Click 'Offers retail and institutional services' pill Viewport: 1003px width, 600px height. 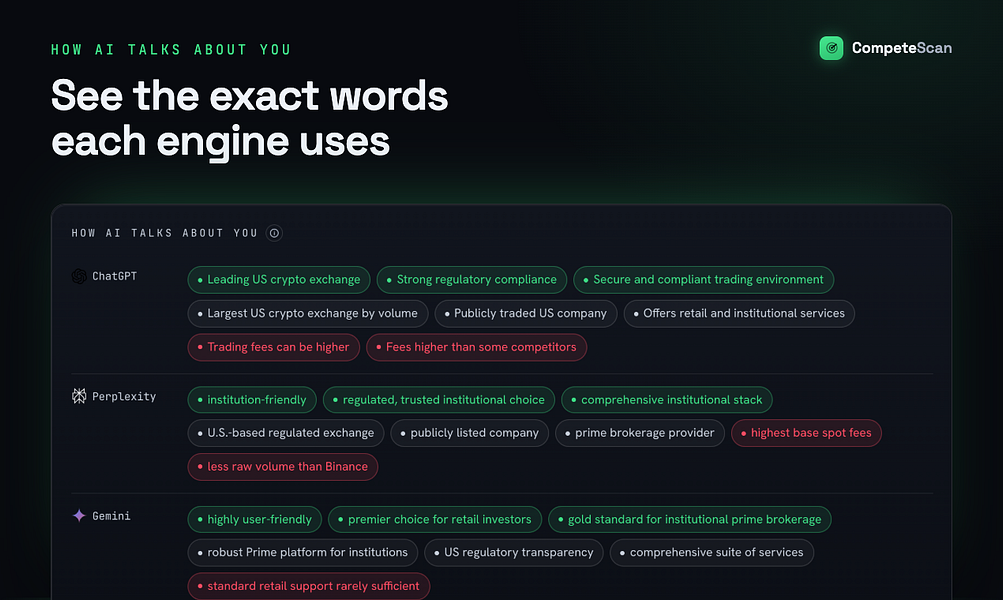(x=739, y=313)
